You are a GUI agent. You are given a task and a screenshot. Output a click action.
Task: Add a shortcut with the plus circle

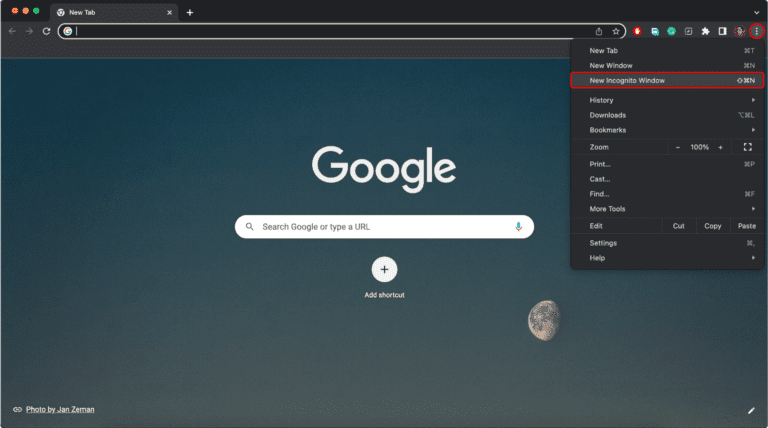pyautogui.click(x=384, y=269)
